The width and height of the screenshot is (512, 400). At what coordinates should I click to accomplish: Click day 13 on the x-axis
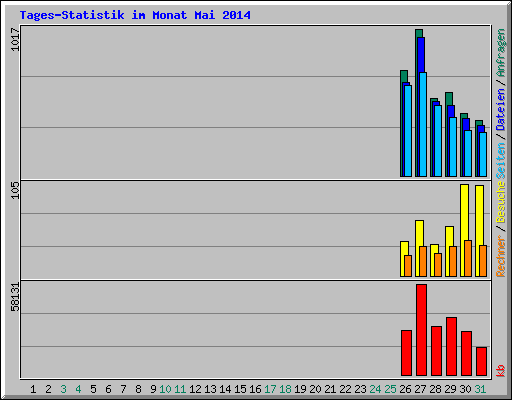210,389
